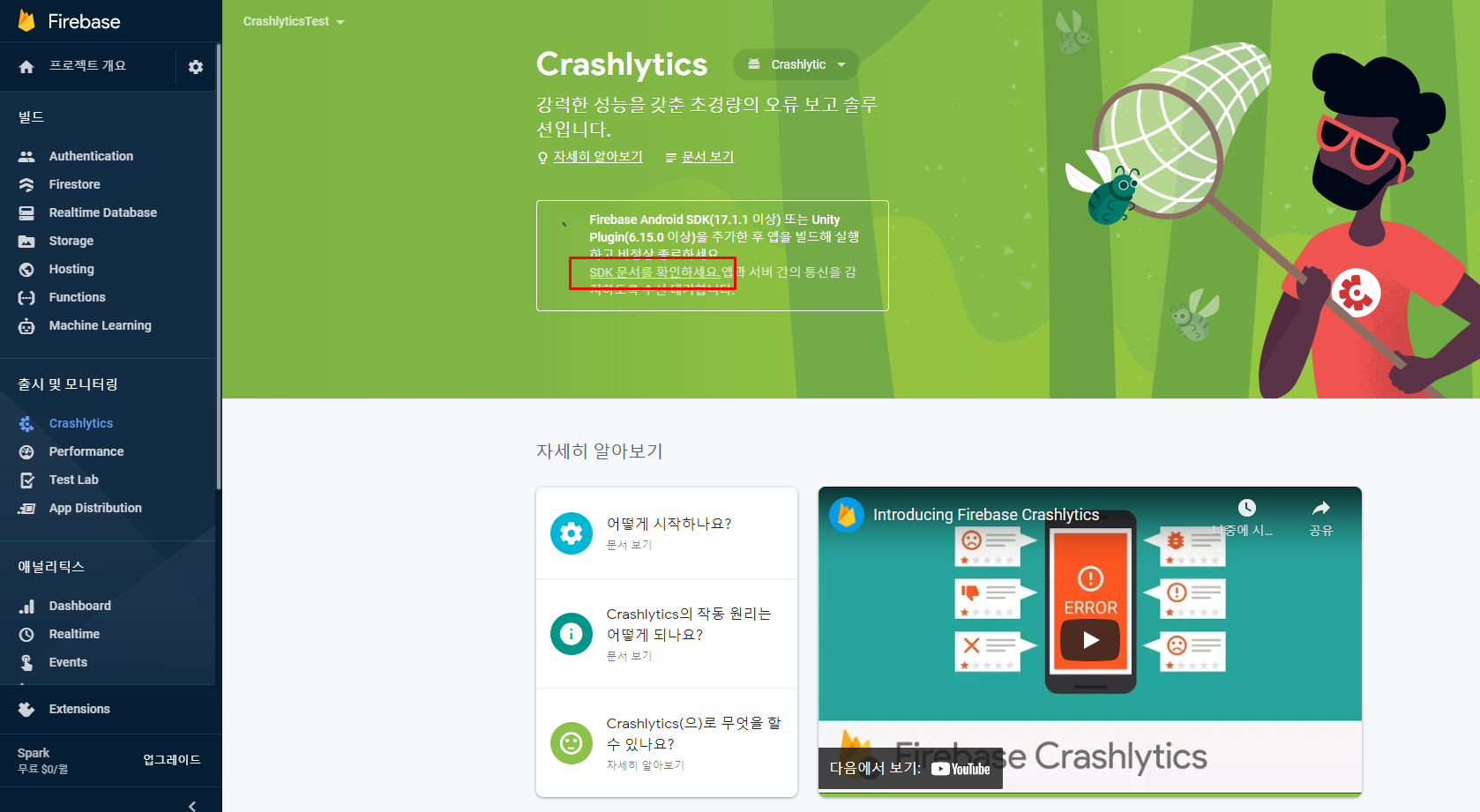This screenshot has height=812, width=1480.
Task: Click the Storage folder icon
Action: (26, 241)
